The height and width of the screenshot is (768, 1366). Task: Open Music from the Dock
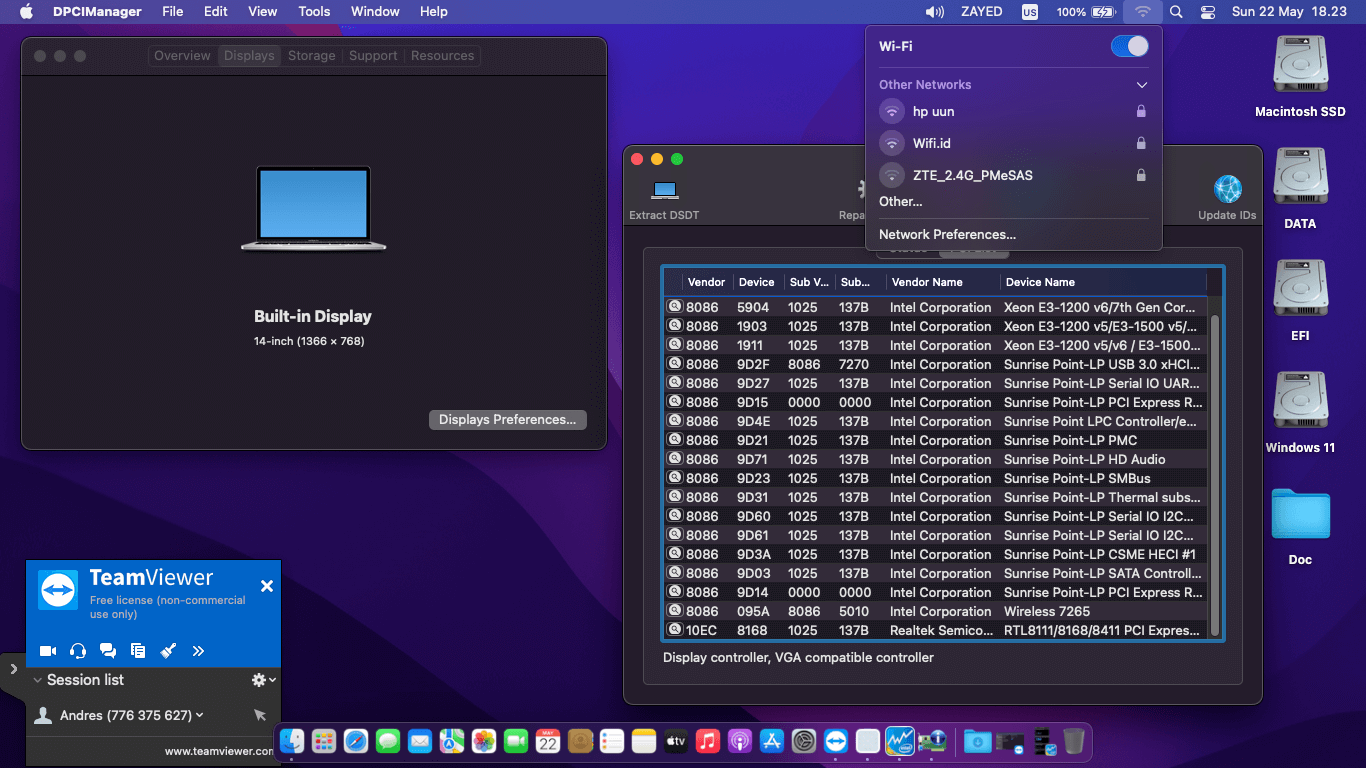(708, 741)
